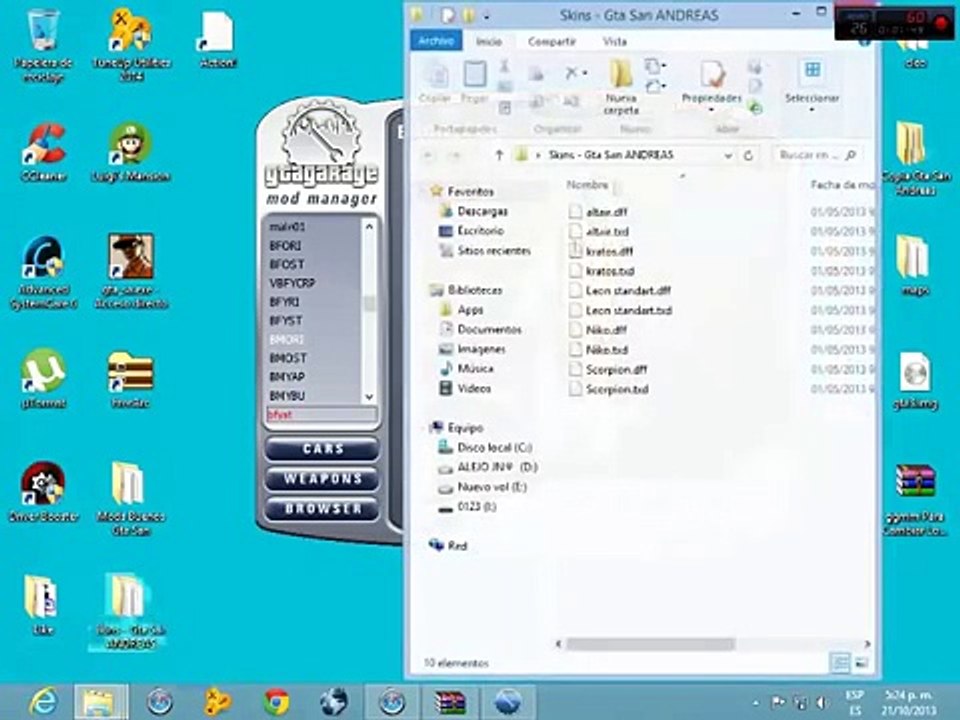960x720 pixels.
Task: Open uTorrent desktop shortcut
Action: (43, 378)
